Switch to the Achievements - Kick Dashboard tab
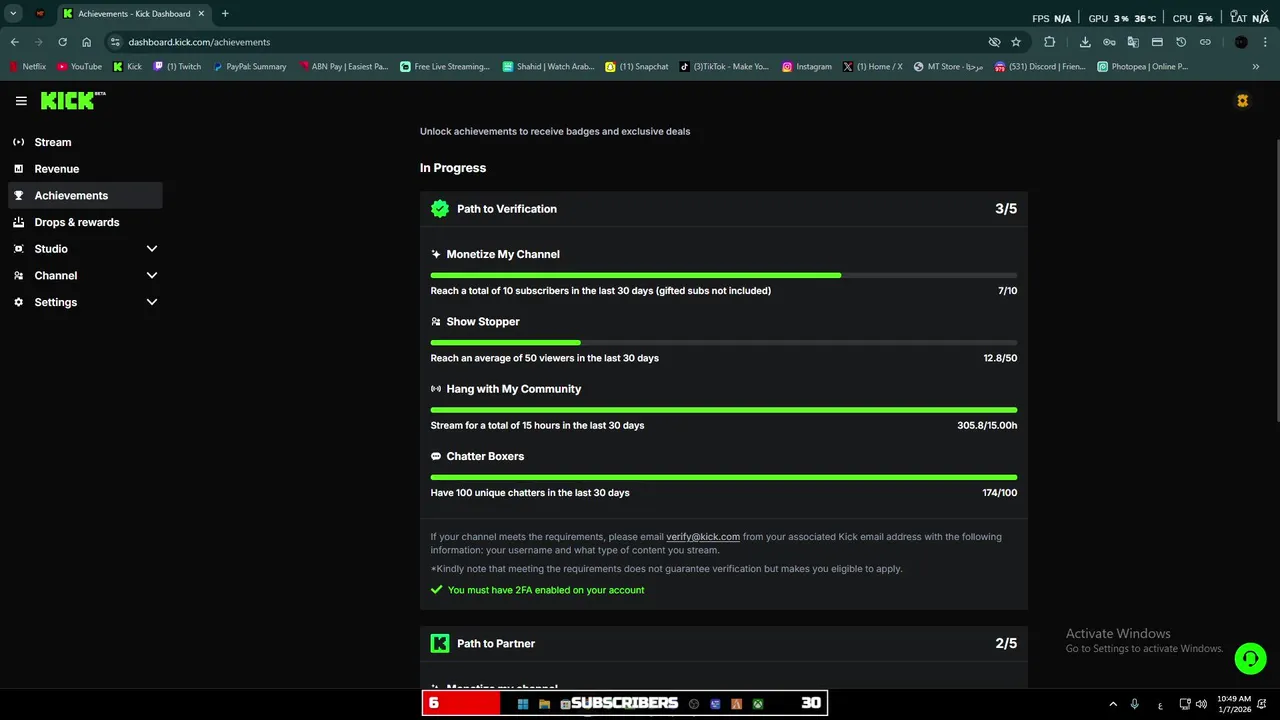 click(x=133, y=14)
